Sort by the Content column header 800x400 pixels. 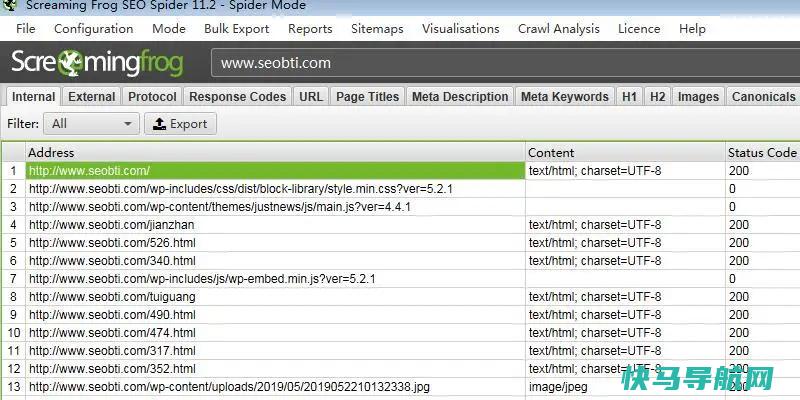(x=626, y=153)
